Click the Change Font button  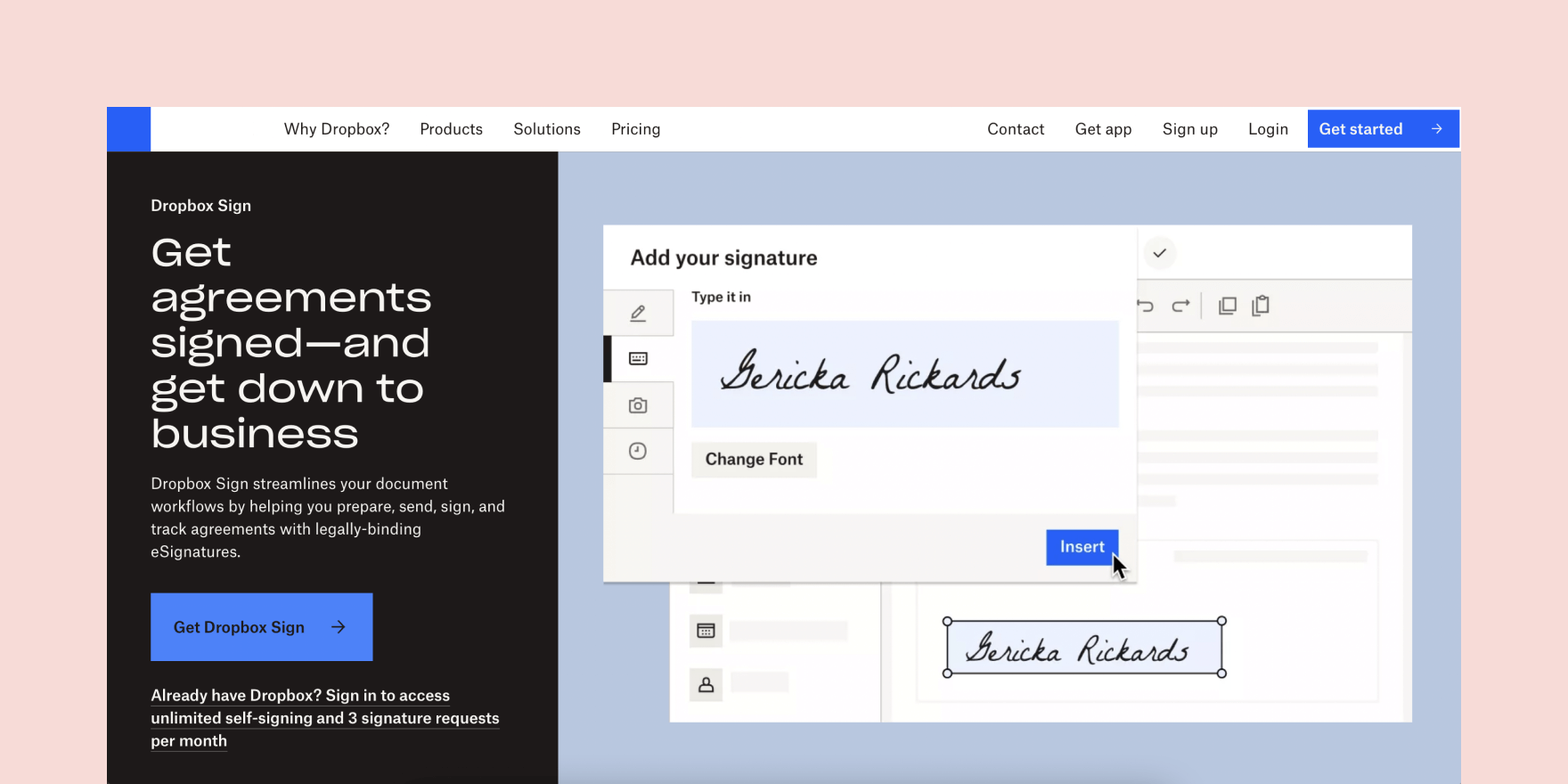(x=755, y=460)
